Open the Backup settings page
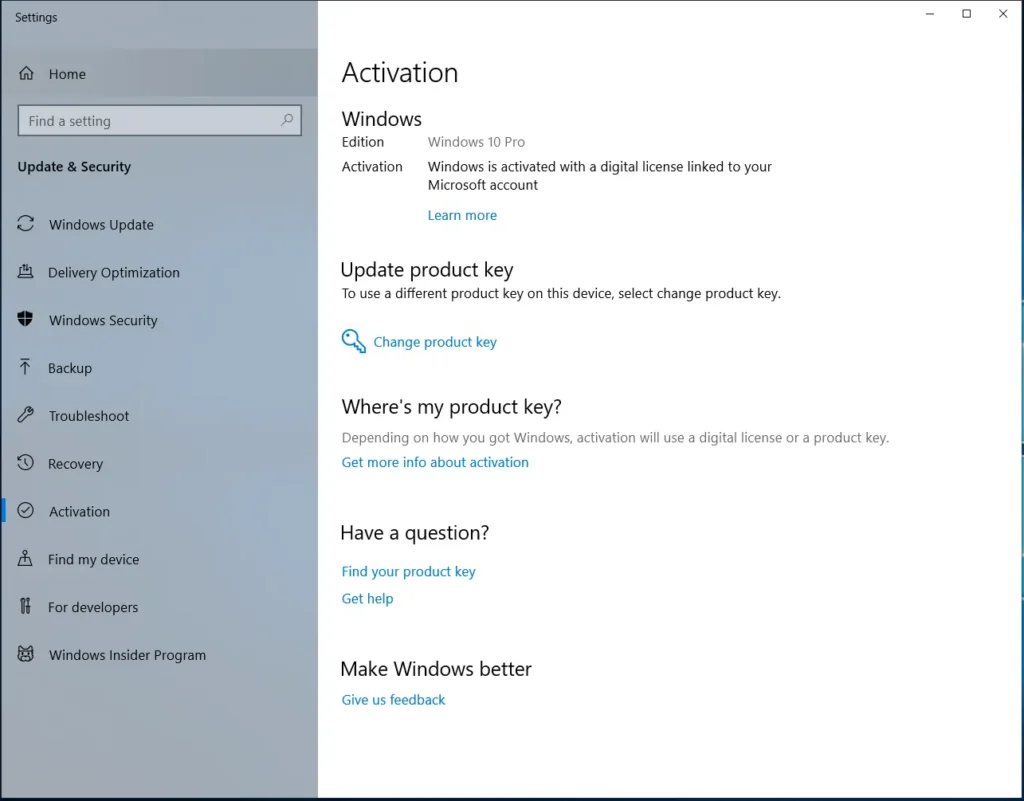Screen dimensions: 1024x801 click(159, 368)
